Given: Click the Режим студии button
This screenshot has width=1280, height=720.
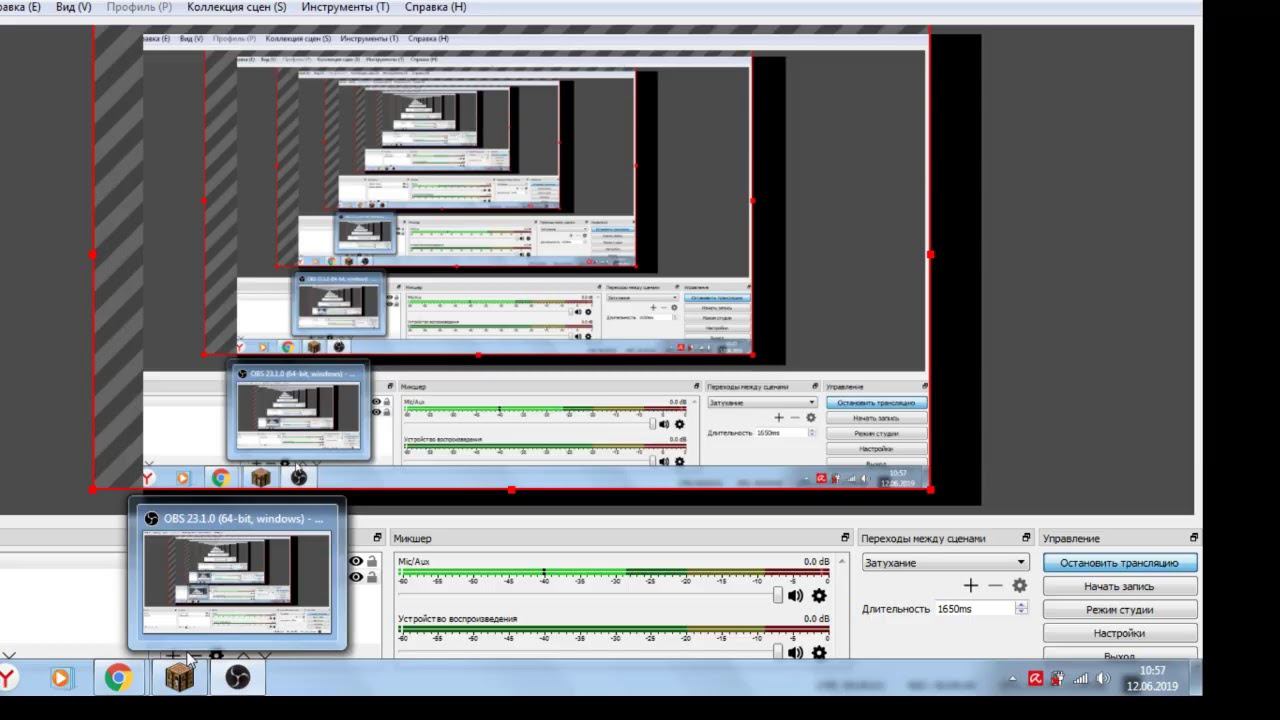Looking at the screenshot, I should click(1119, 609).
